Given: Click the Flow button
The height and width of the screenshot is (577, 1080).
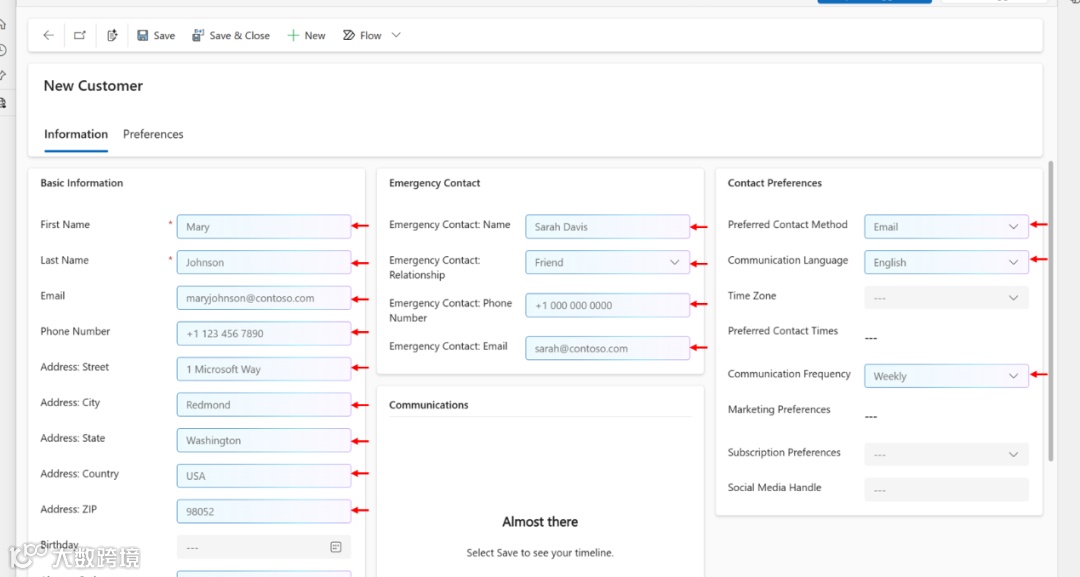Looking at the screenshot, I should 362,35.
